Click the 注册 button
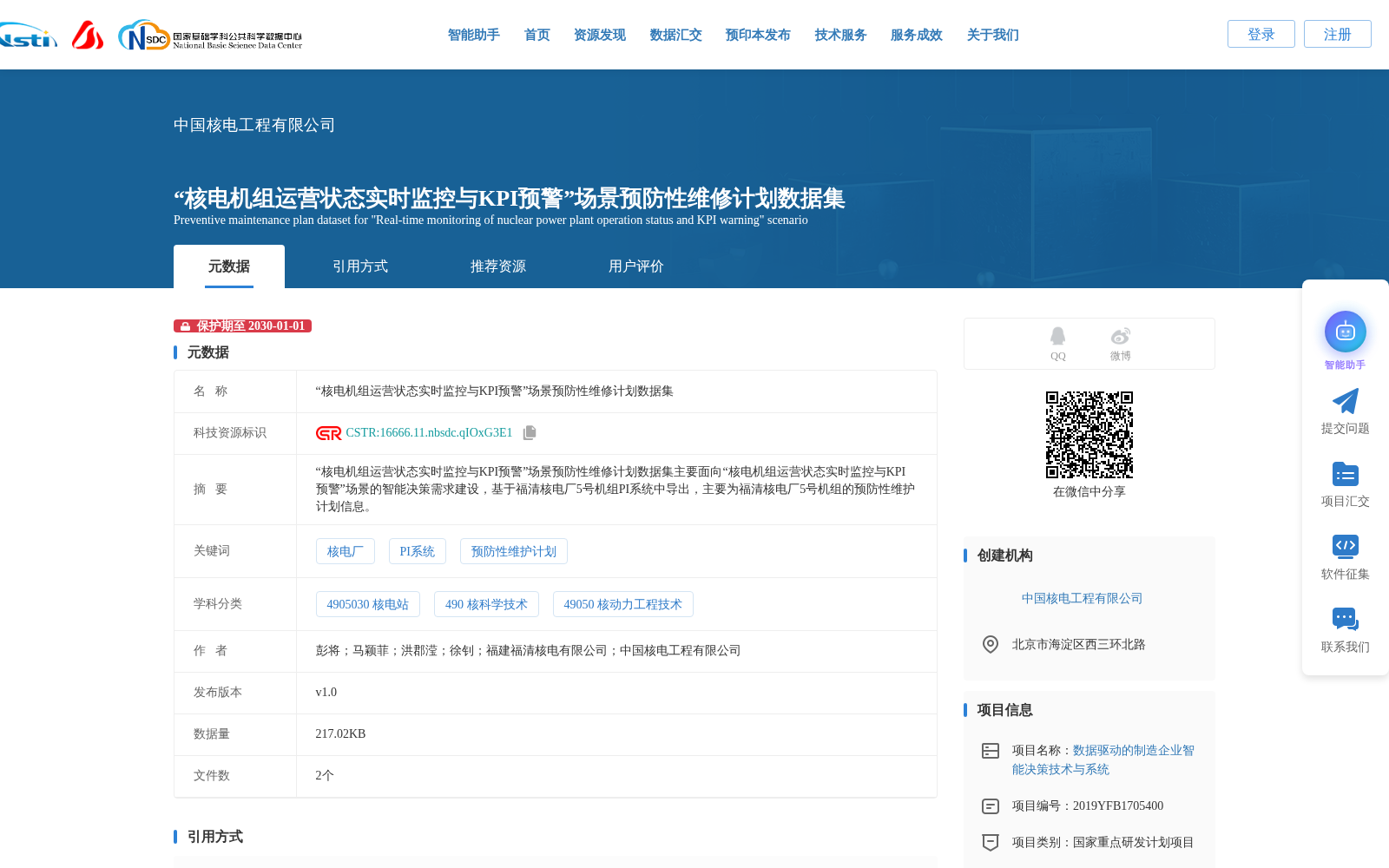 pos(1338,34)
